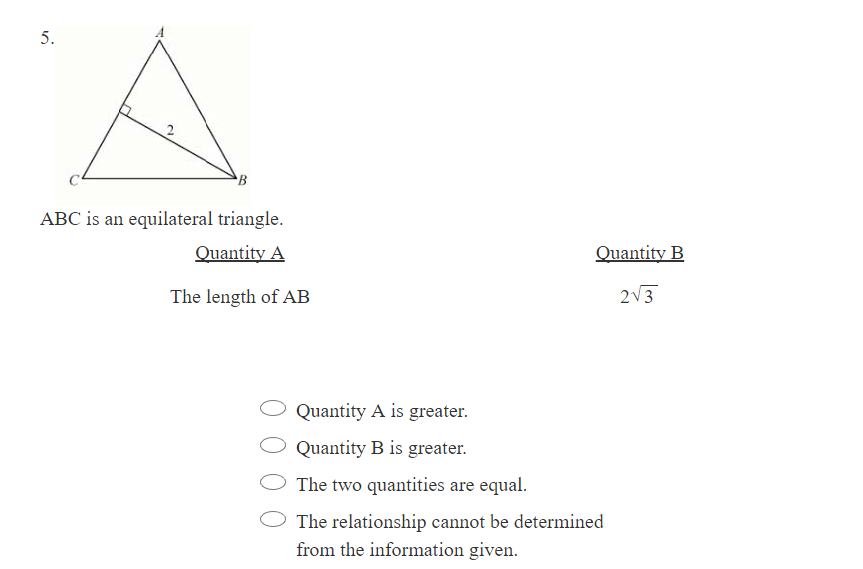This screenshot has width=863, height=569.
Task: Choose the "two quantities are equal" radio button
Action: (x=274, y=483)
